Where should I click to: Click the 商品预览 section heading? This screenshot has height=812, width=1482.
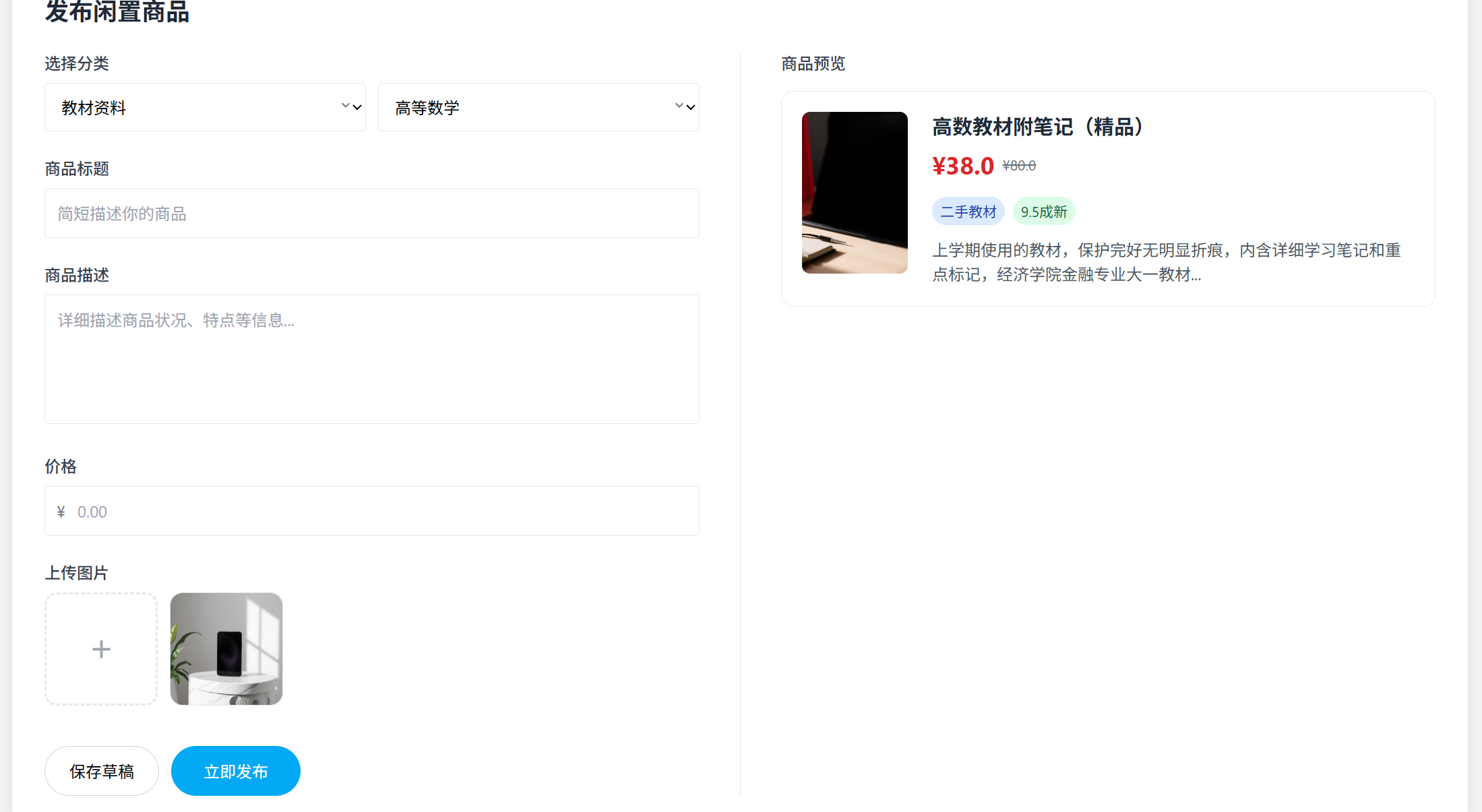tap(813, 63)
